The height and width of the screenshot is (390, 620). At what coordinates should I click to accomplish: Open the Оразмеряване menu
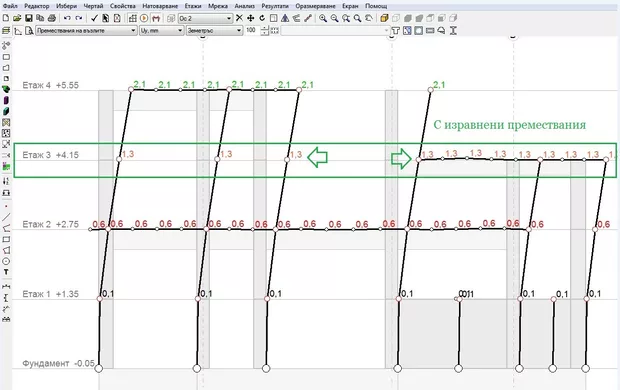(315, 6)
